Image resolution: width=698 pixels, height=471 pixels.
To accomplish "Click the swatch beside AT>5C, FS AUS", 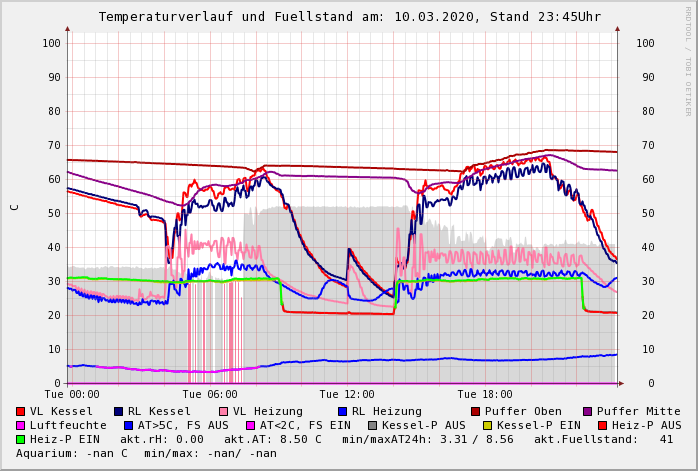I will [x=129, y=425].
